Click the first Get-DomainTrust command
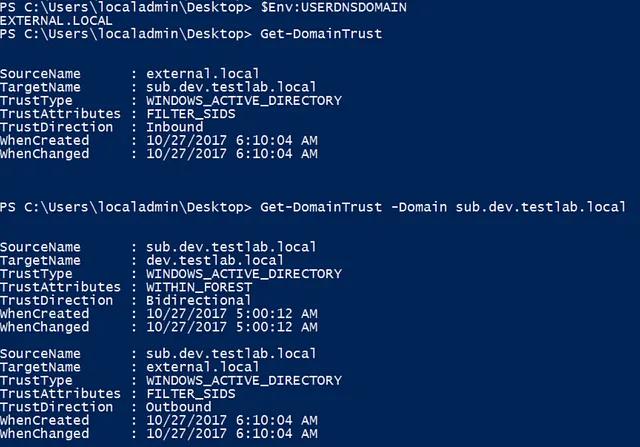Screen dimensions: 640x447 pos(321,34)
